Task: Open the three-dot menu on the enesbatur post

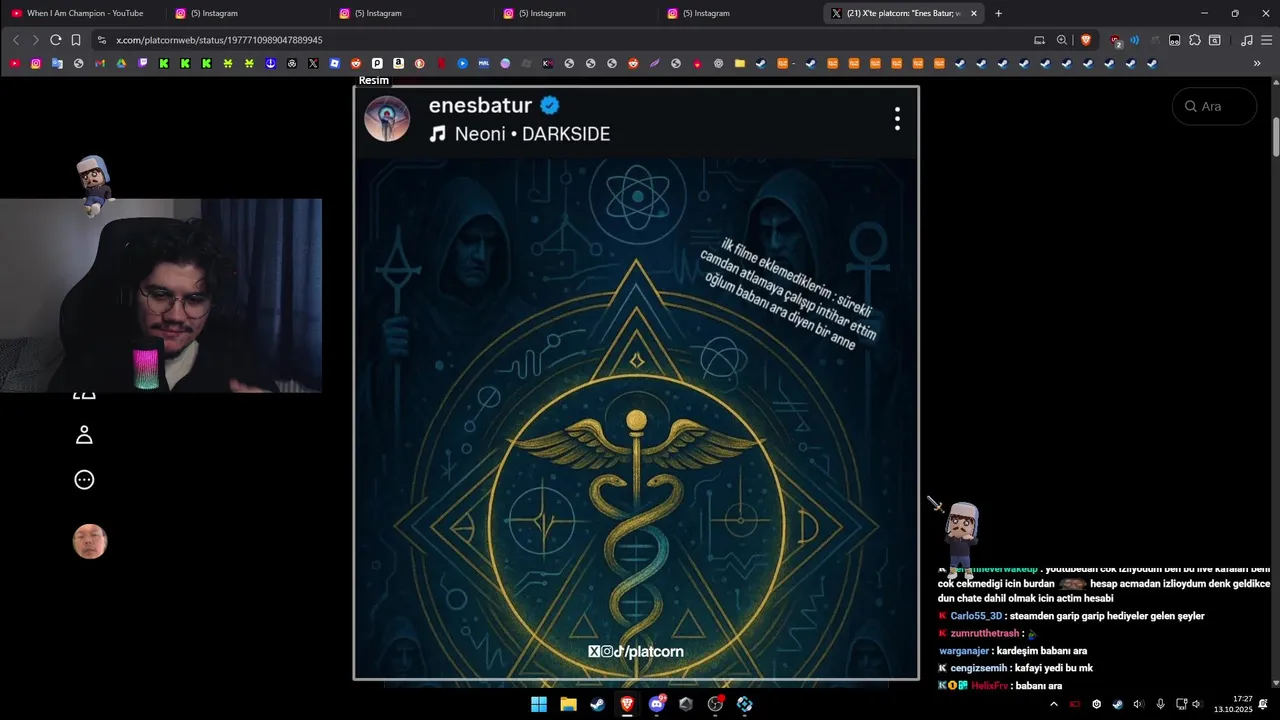Action: (x=897, y=119)
